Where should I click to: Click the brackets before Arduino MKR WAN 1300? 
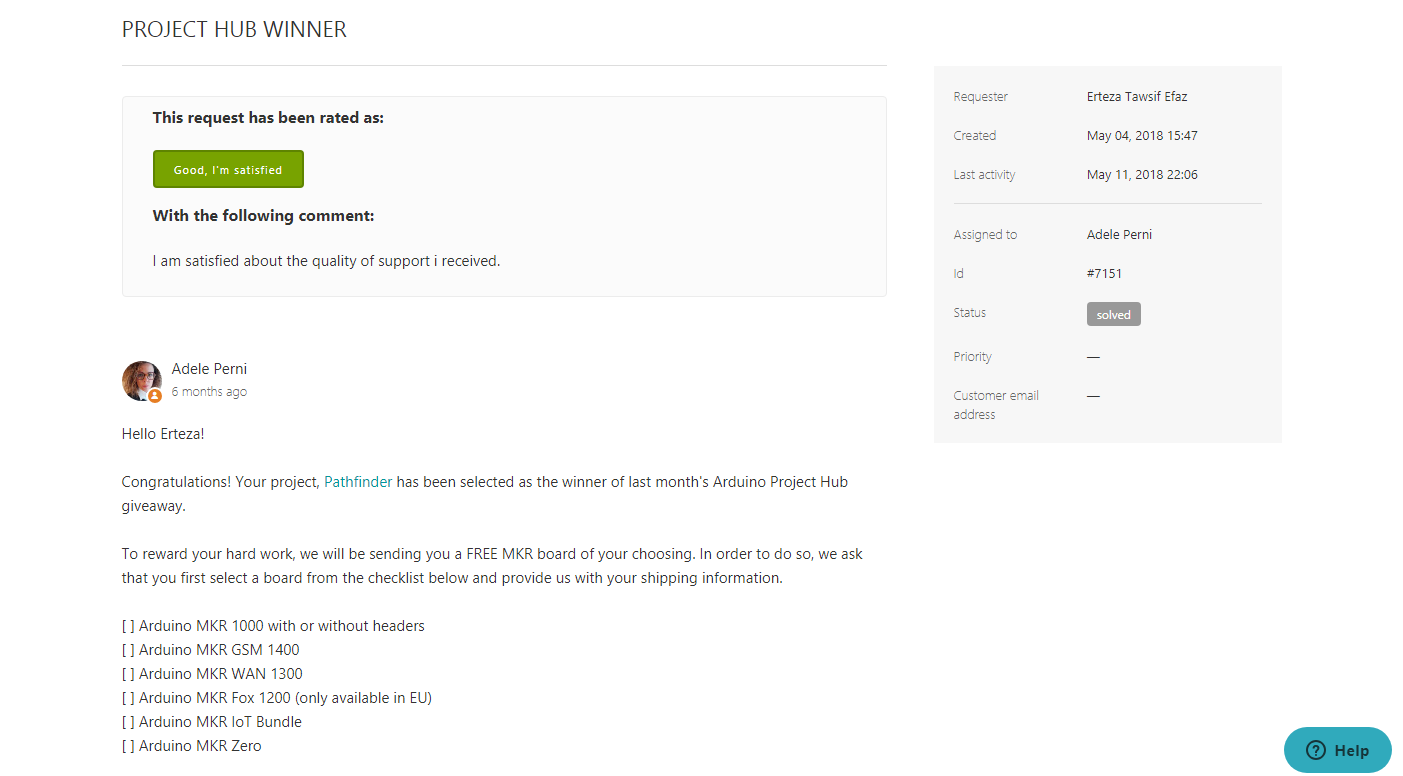pos(128,674)
